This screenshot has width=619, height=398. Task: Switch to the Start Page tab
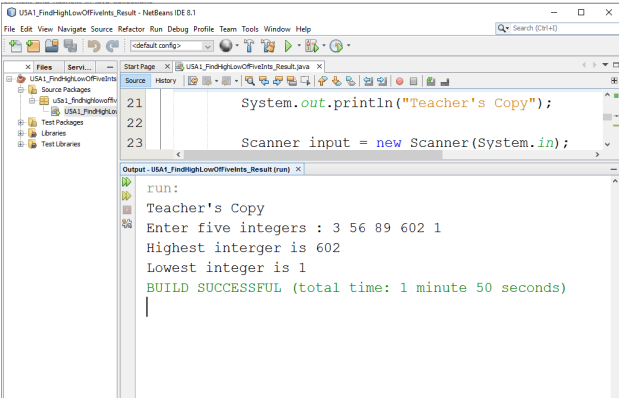139,67
